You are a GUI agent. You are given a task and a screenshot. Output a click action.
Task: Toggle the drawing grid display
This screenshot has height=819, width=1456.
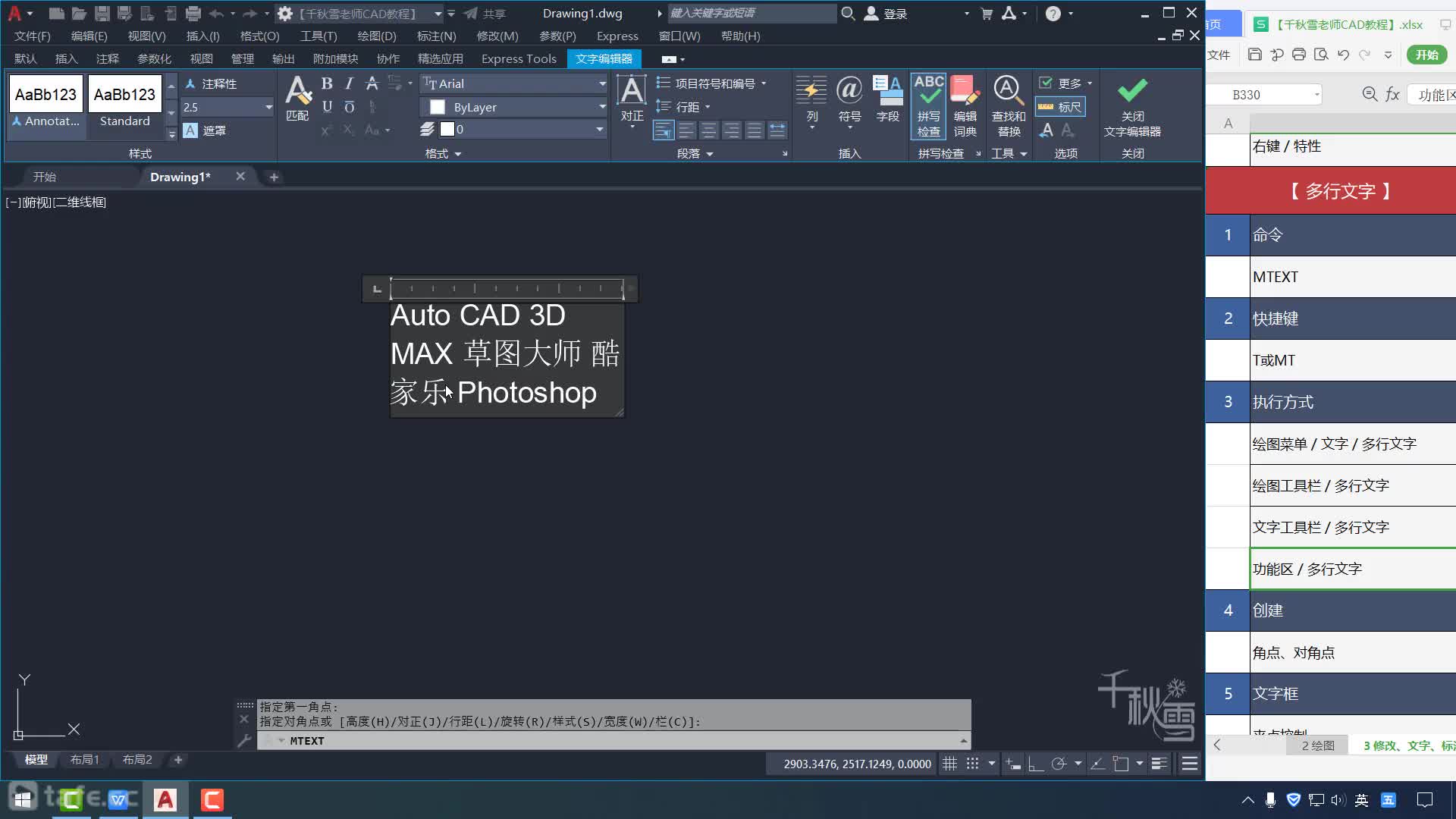click(949, 764)
